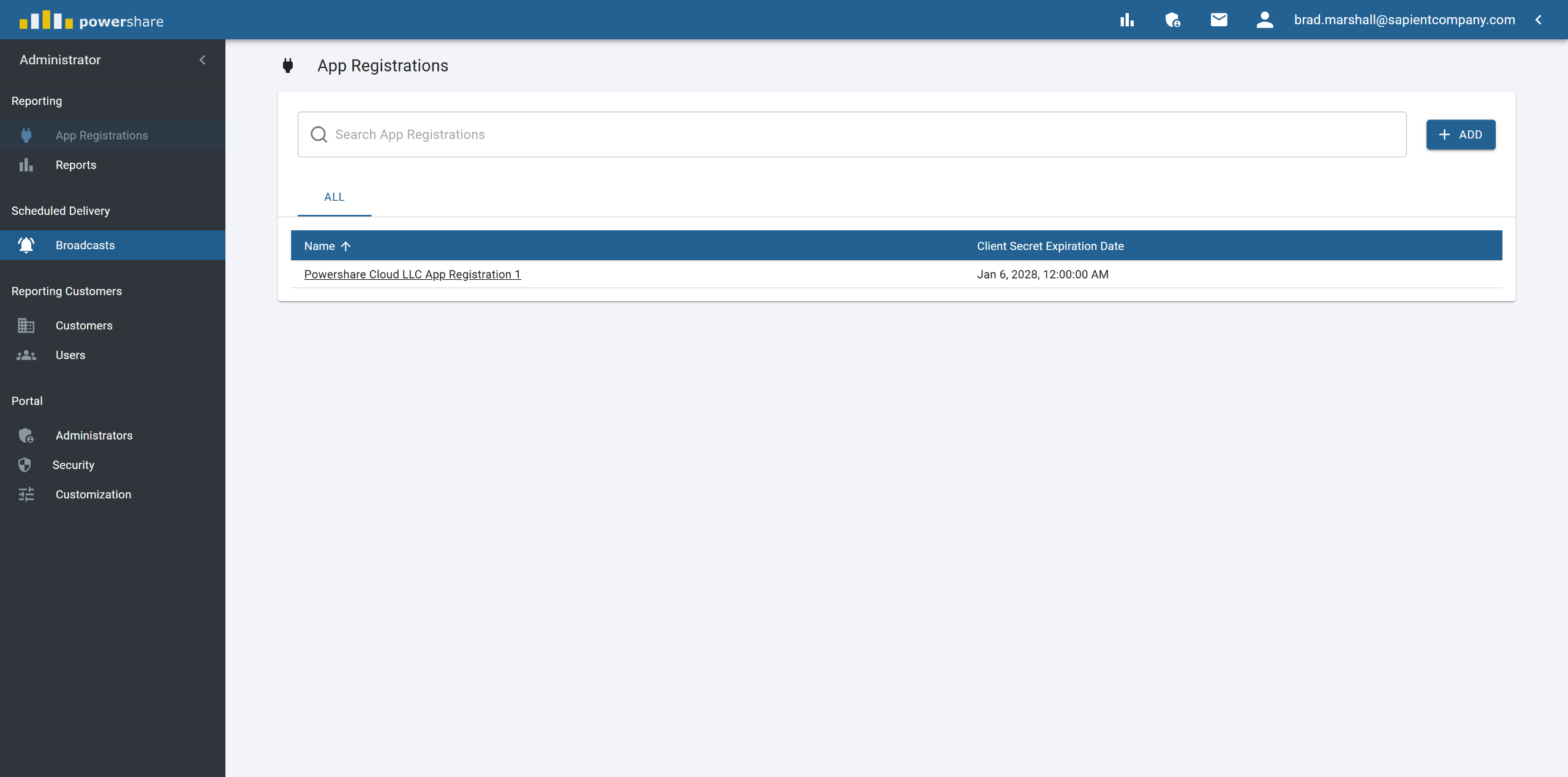The image size is (1568, 777).
Task: Open the mail envelope icon
Action: tap(1219, 20)
